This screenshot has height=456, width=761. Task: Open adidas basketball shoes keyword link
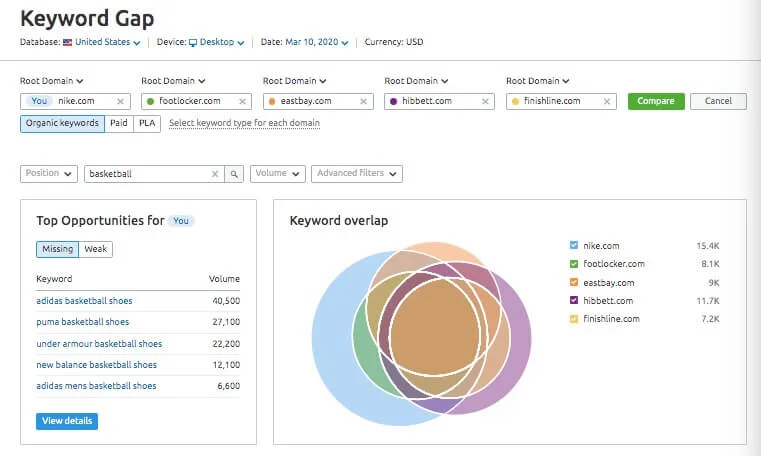pyautogui.click(x=84, y=301)
